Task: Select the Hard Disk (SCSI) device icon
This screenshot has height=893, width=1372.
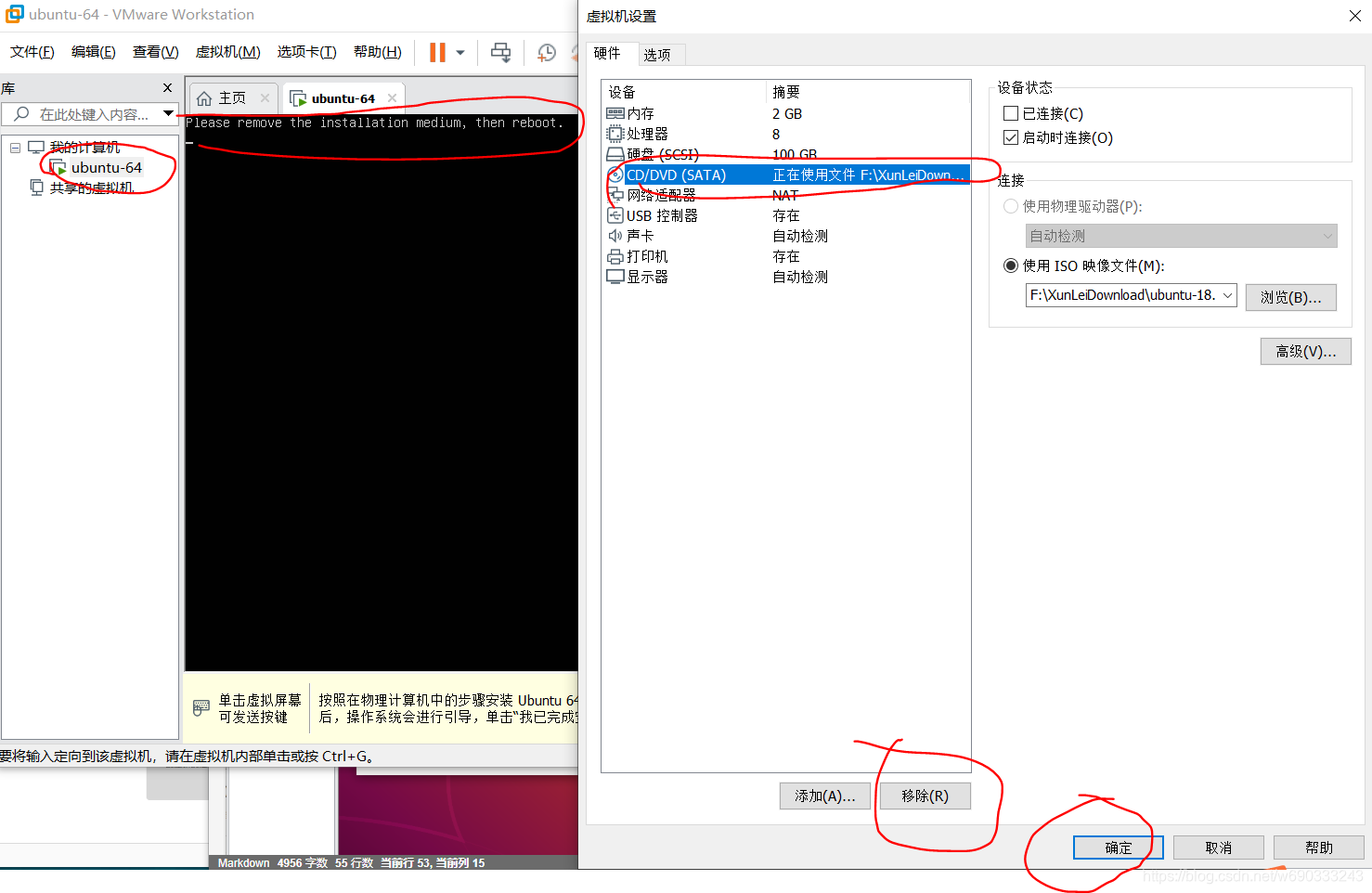Action: click(x=615, y=154)
